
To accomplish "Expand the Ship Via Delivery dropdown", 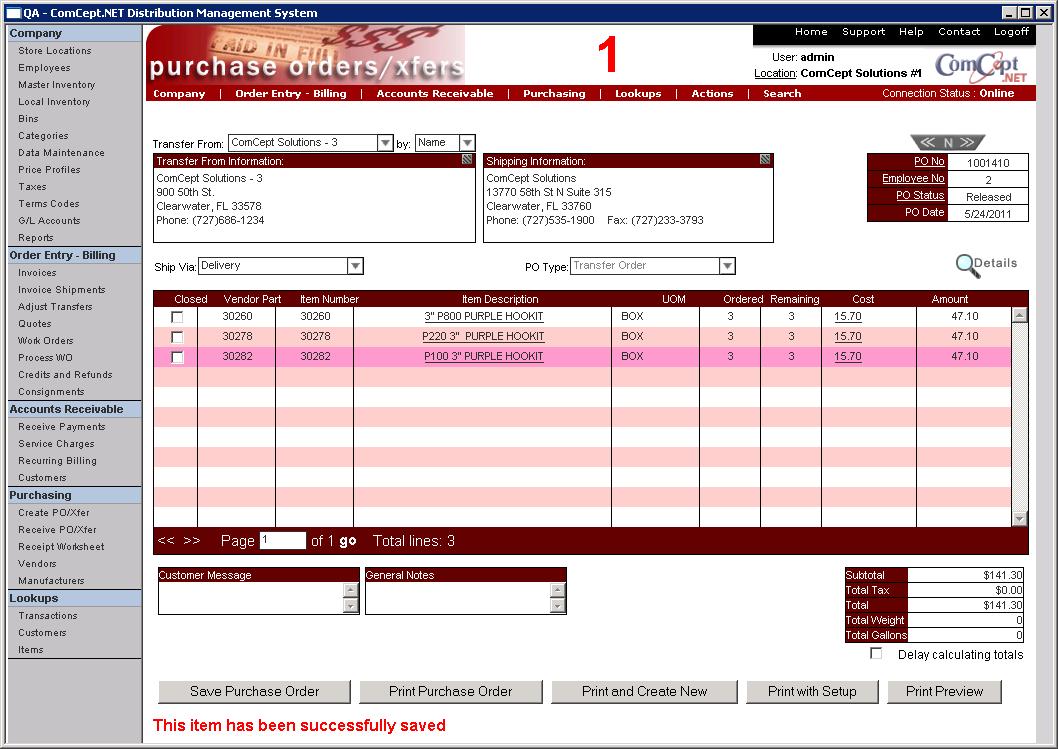I will [x=355, y=266].
